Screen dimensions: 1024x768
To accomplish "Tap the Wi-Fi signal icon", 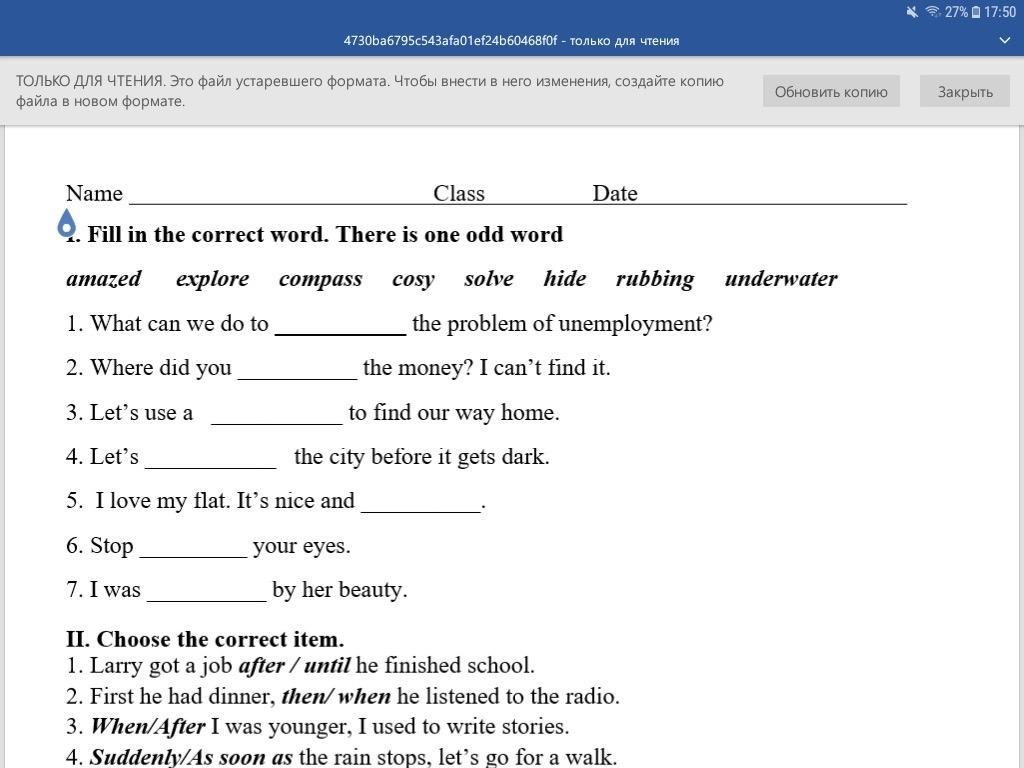I will click(932, 12).
